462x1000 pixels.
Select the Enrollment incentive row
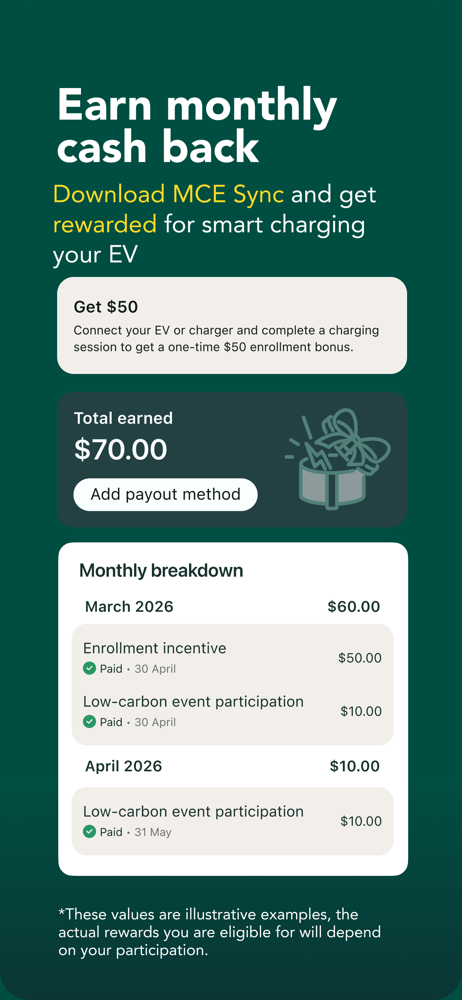coord(232,658)
